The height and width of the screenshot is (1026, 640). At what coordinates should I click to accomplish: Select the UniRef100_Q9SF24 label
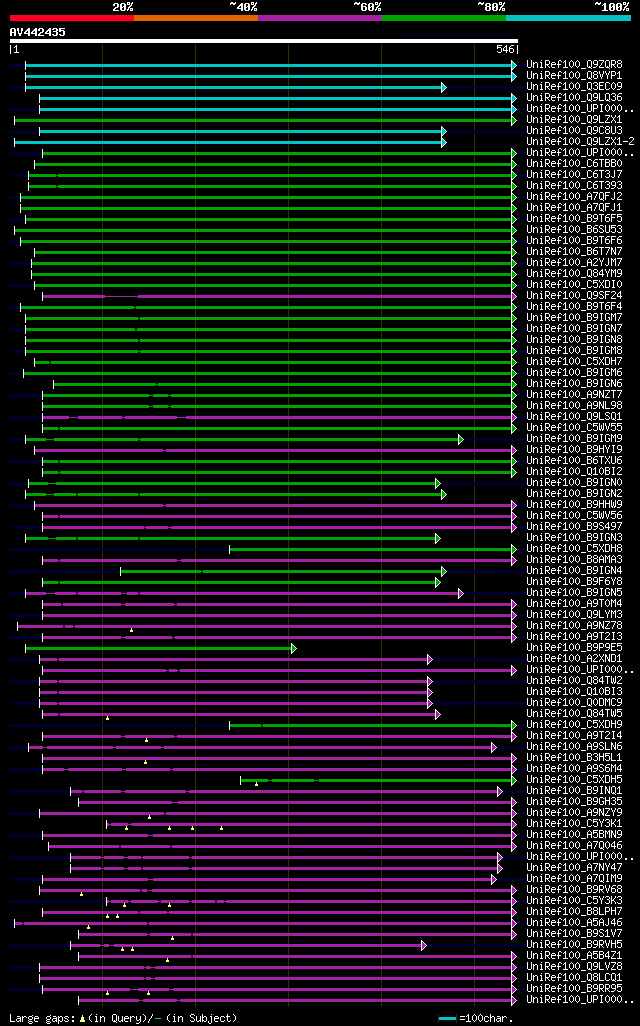coord(575,296)
